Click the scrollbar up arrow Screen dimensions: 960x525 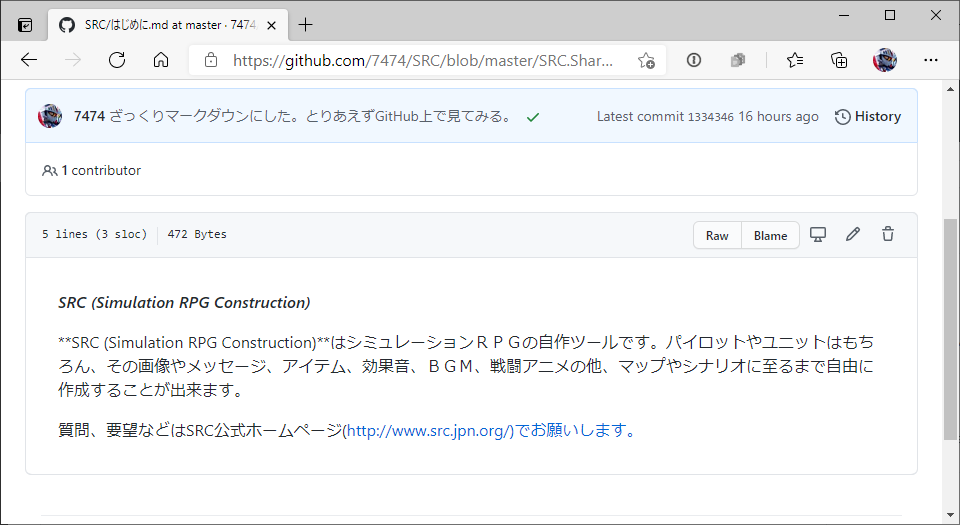pyautogui.click(x=950, y=89)
